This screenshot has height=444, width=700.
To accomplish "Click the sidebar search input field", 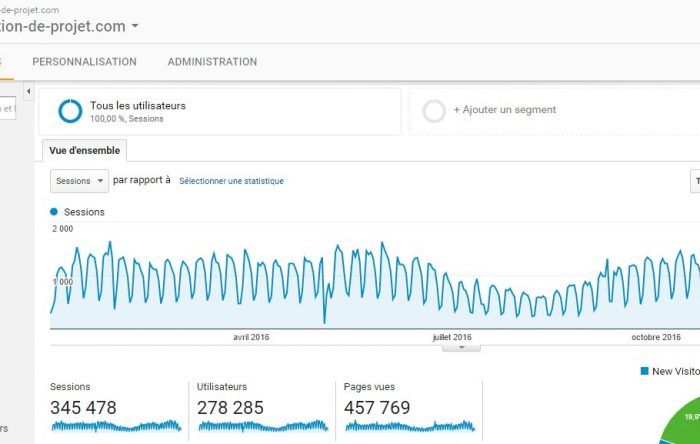I will [8, 108].
